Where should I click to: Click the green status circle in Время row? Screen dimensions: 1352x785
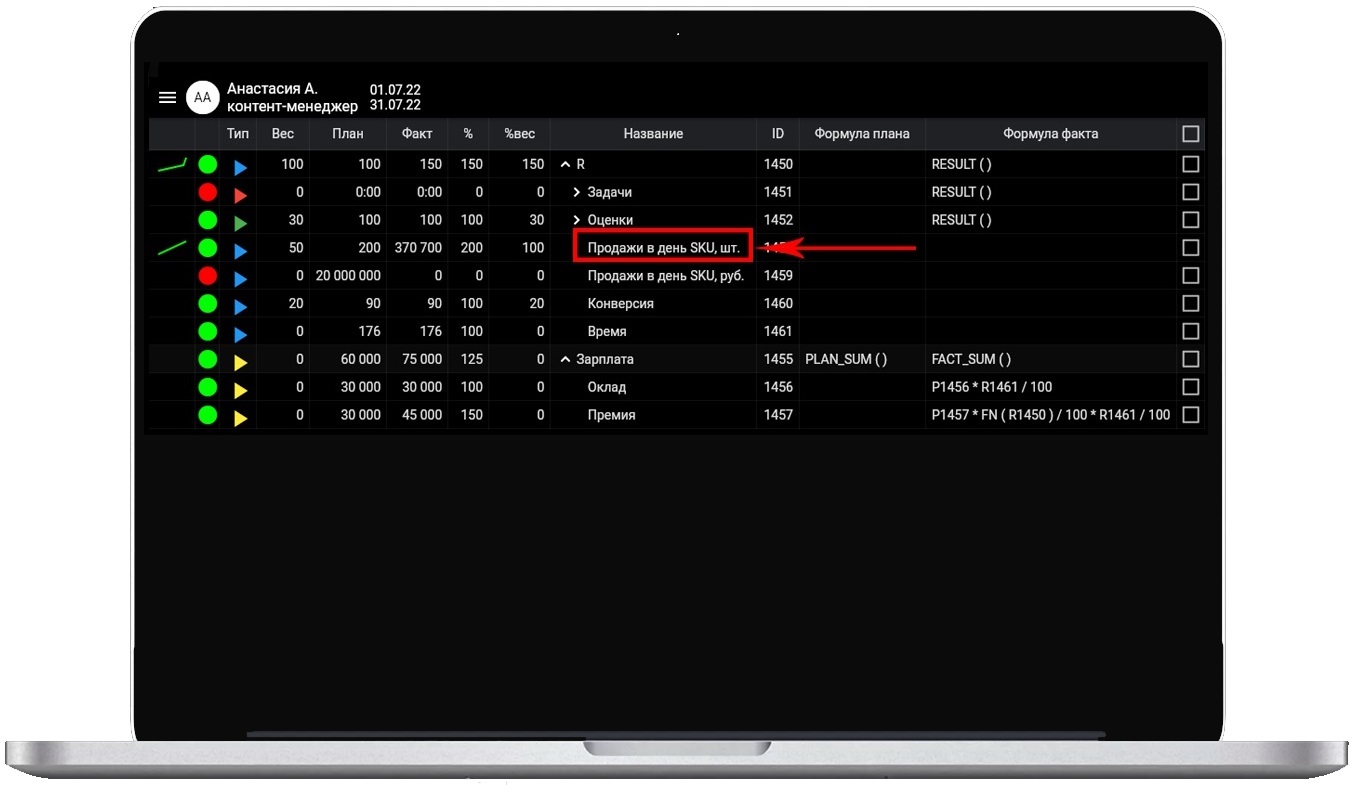coord(208,331)
